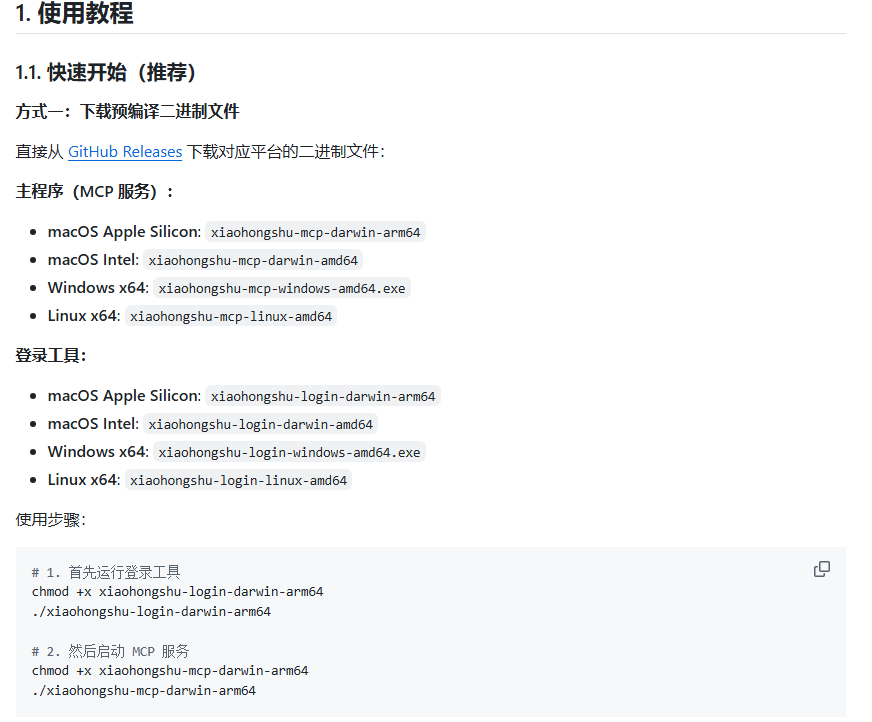The image size is (872, 722).
Task: Open the GitHub Releases link
Action: (x=125, y=152)
